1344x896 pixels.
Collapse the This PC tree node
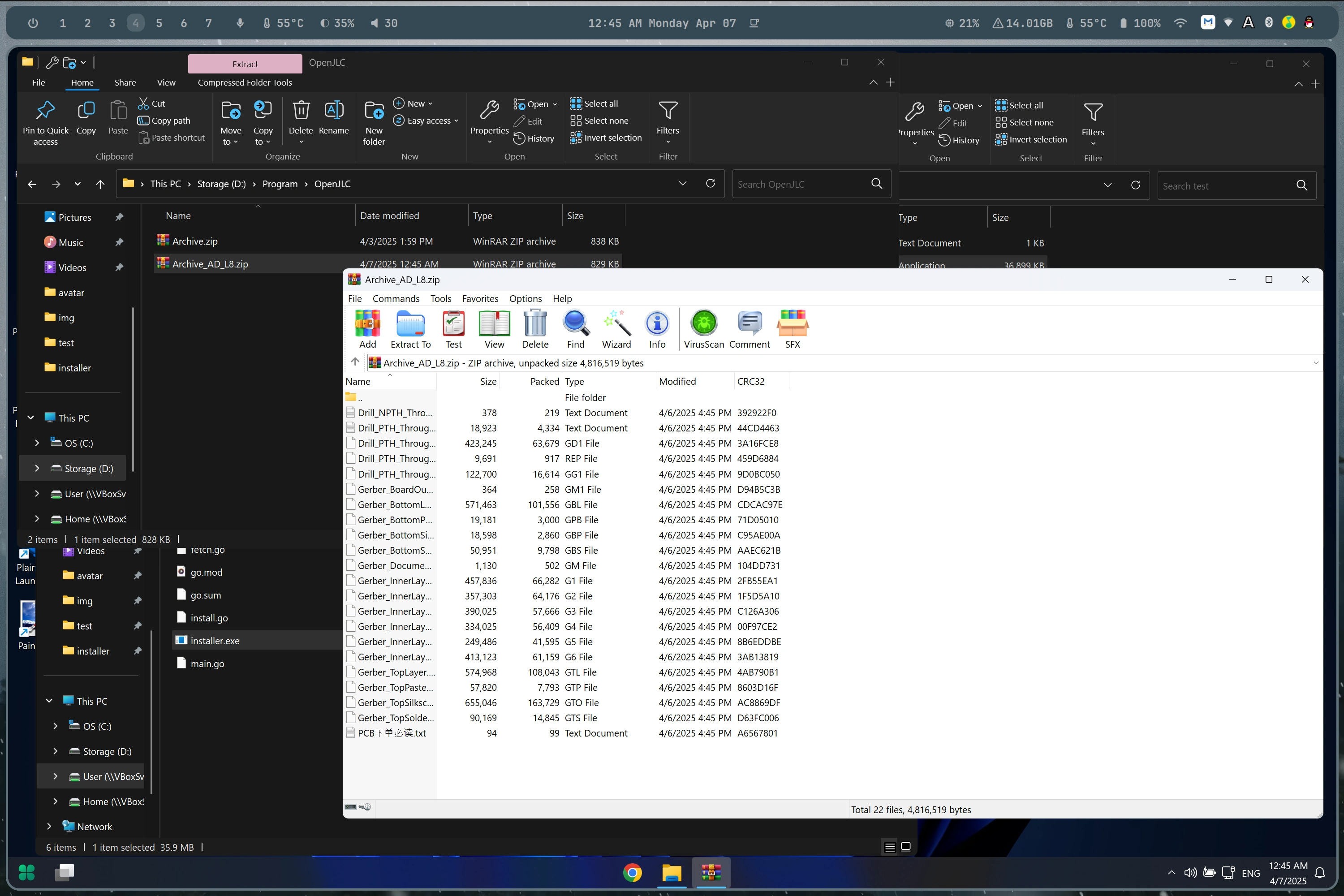(31, 418)
